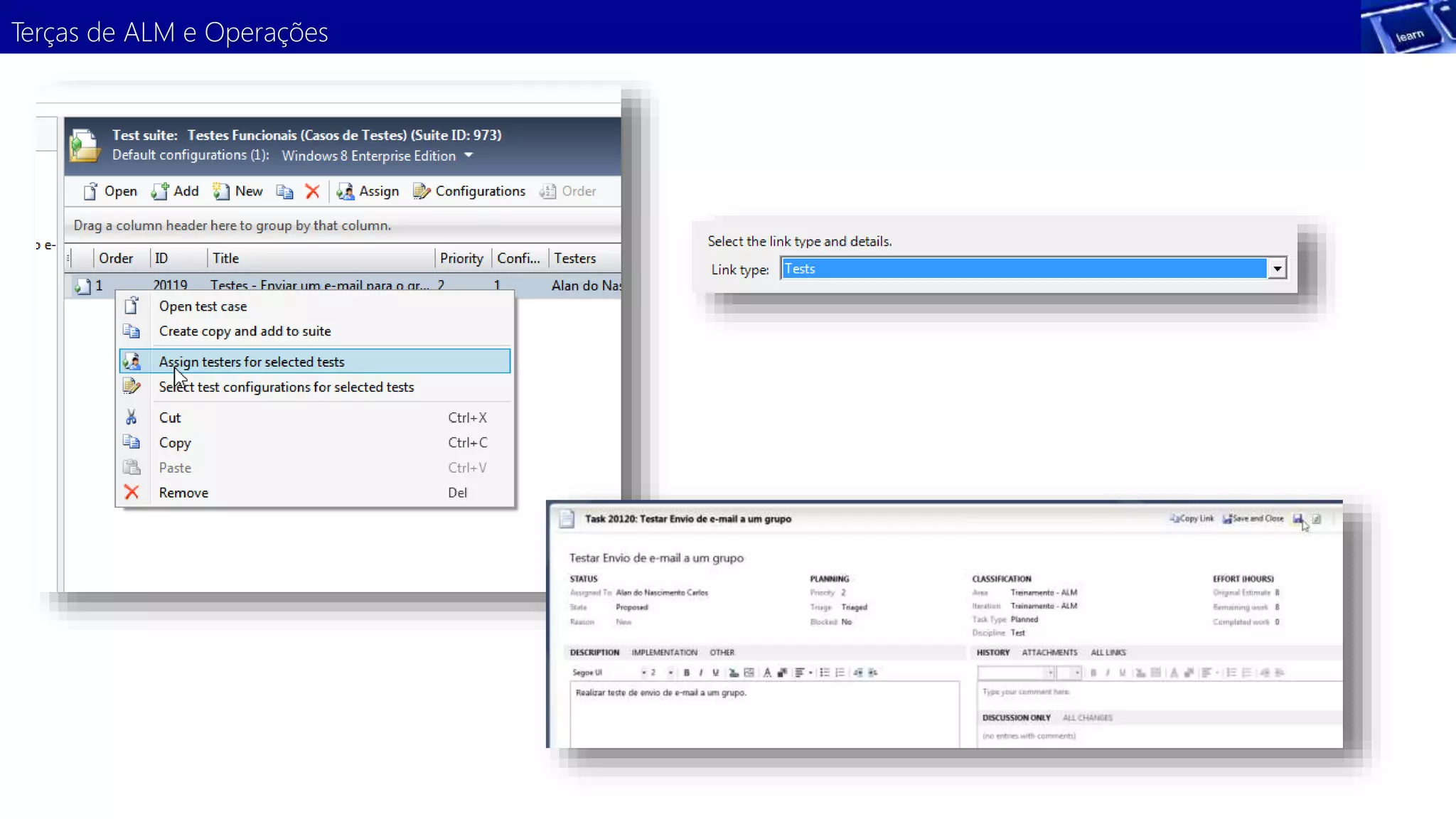Toggle underline in description editor toolbar
The image size is (1456, 819).
715,673
